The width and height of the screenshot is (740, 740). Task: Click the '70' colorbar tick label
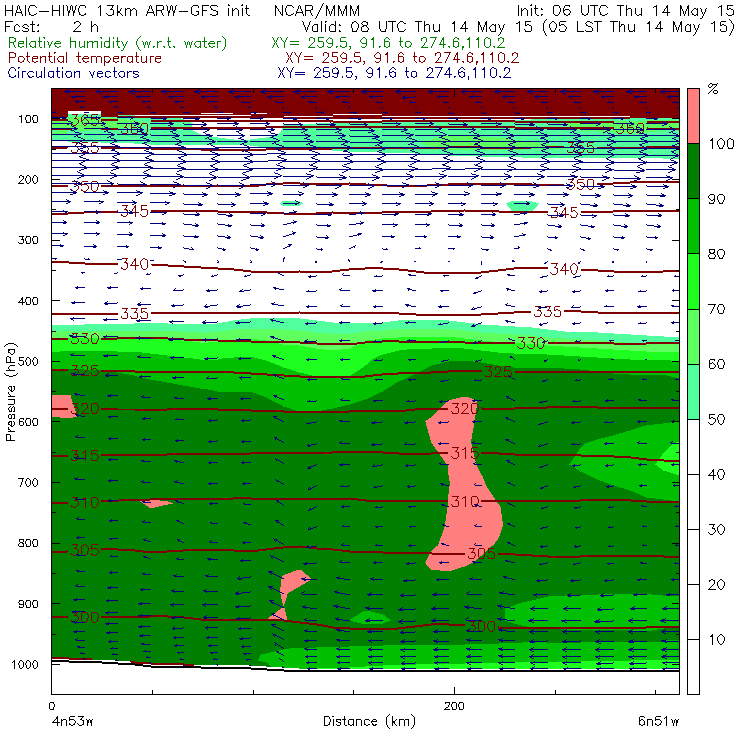tap(716, 309)
